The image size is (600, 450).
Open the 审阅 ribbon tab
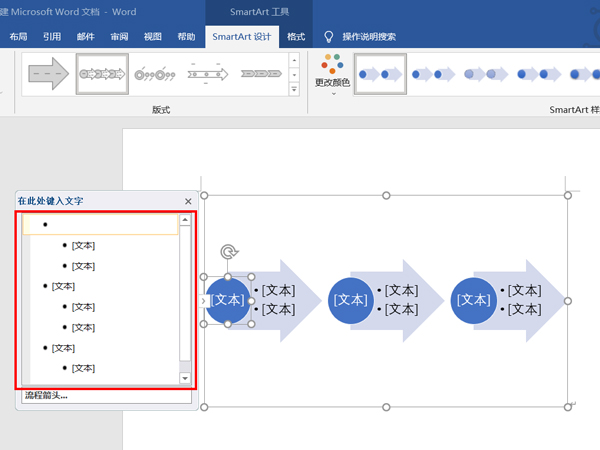(x=119, y=37)
